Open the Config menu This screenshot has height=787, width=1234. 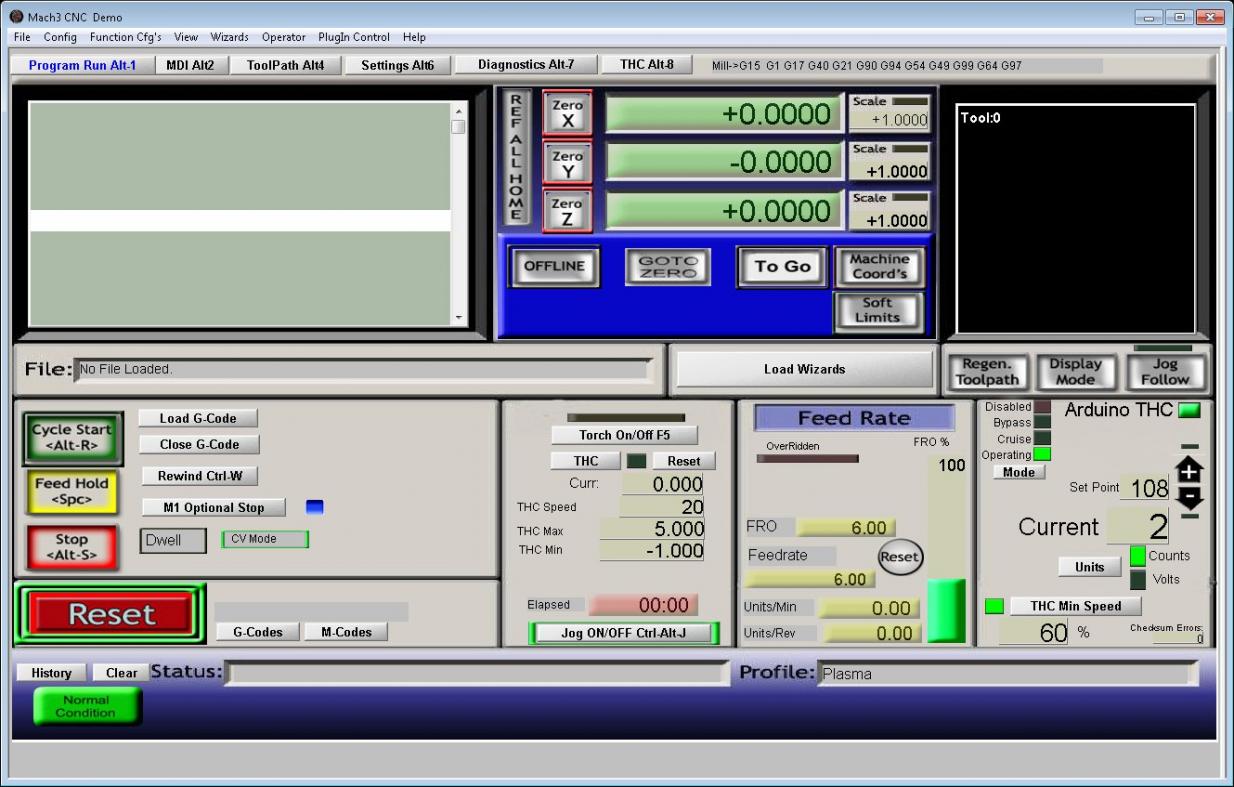coord(60,37)
